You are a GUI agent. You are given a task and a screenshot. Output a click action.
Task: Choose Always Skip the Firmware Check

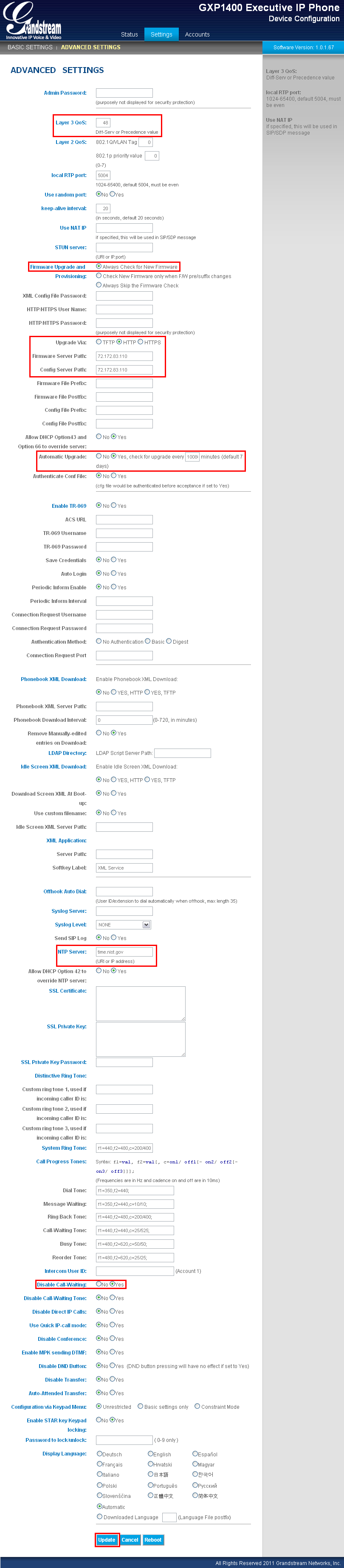[x=99, y=285]
